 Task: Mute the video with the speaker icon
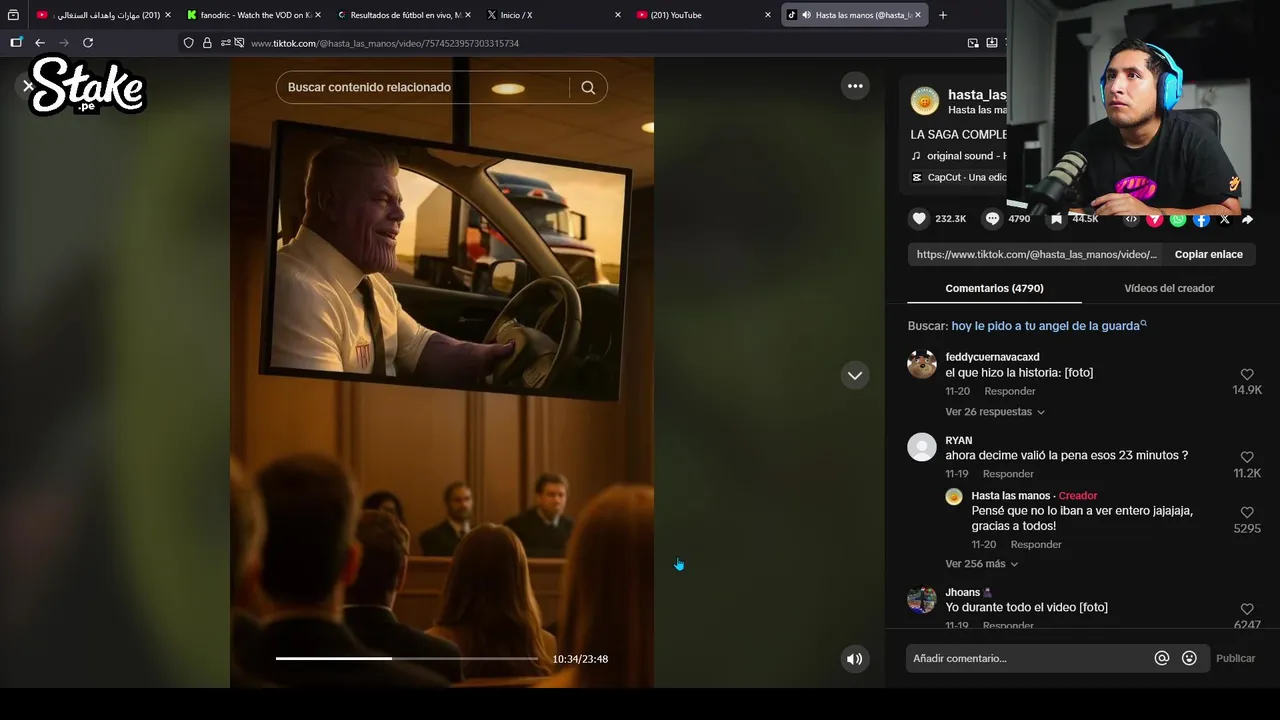tap(854, 659)
